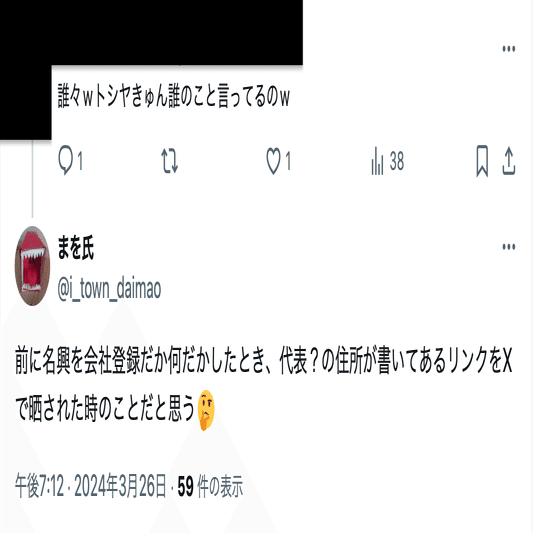This screenshot has height=533, width=533.
Task: Open more options on the top reply tweet
Action: [x=509, y=49]
